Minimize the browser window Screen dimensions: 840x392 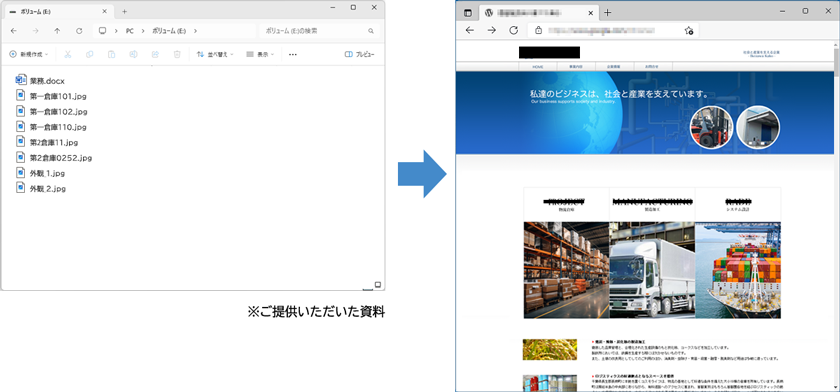point(783,11)
